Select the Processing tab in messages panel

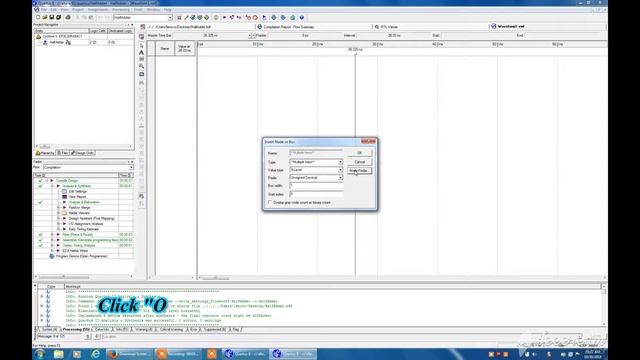76,329
